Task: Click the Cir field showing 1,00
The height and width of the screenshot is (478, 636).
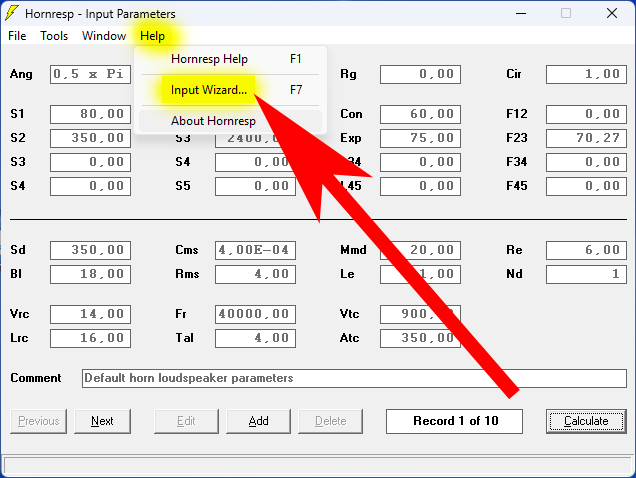Action: point(586,74)
